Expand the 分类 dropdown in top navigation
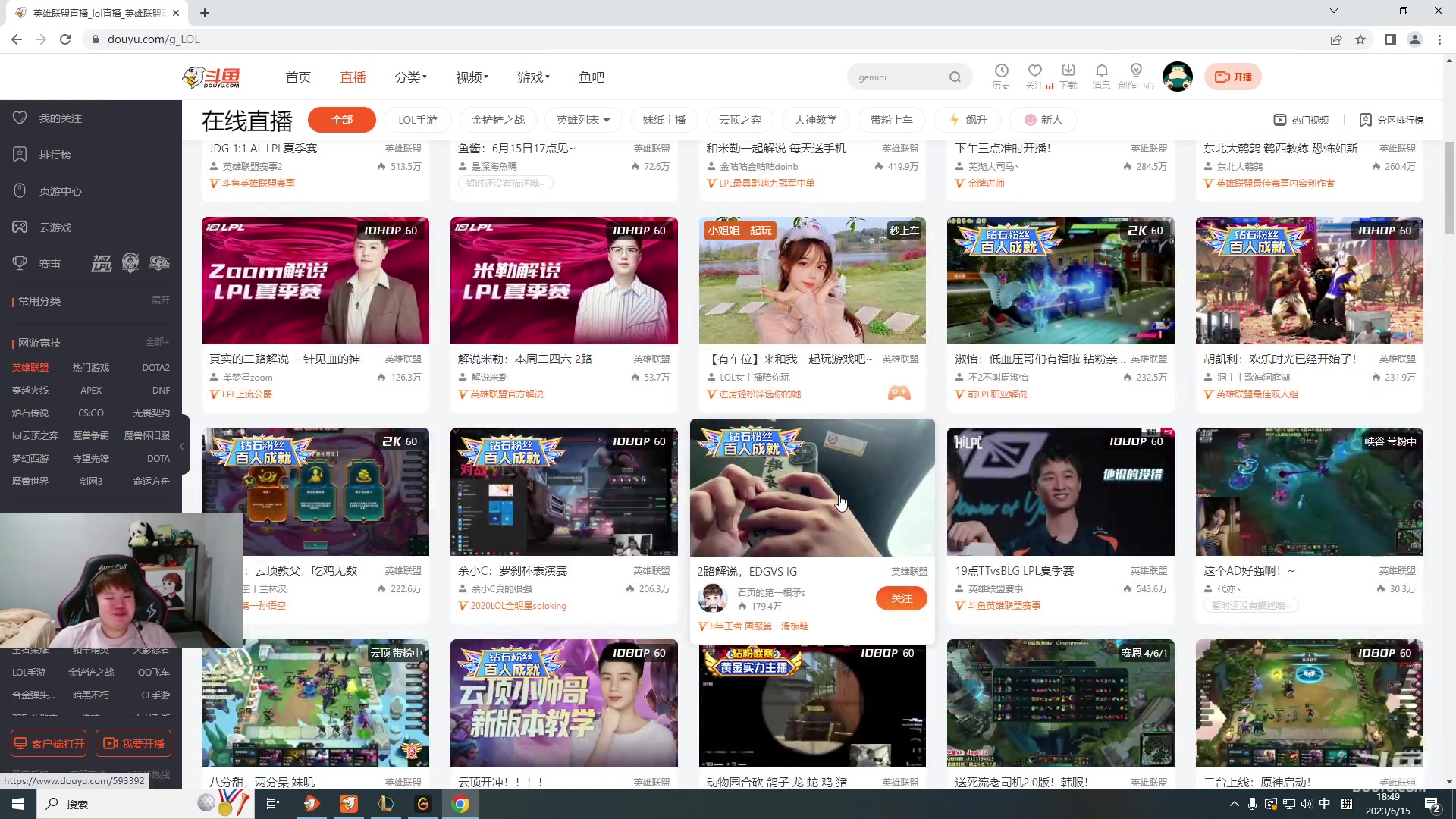 tap(410, 77)
